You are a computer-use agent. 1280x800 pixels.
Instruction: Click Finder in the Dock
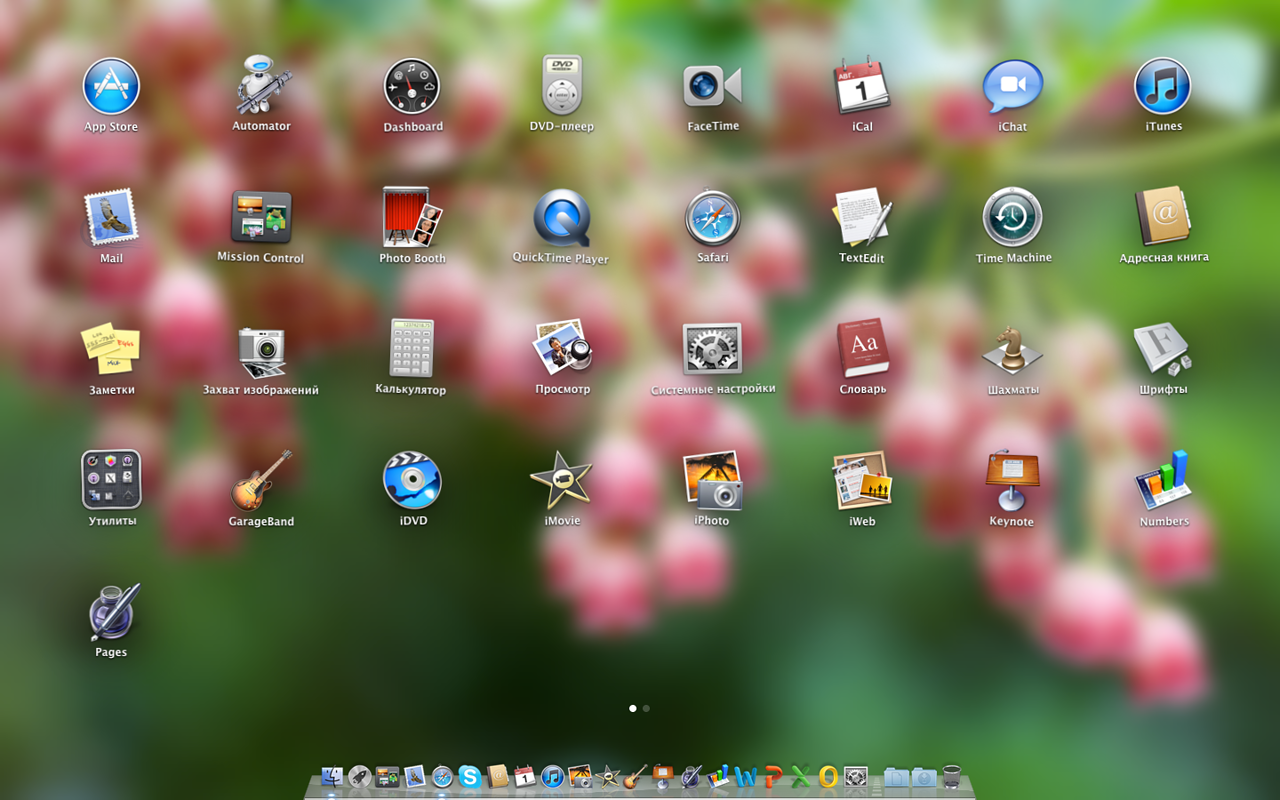(332, 777)
